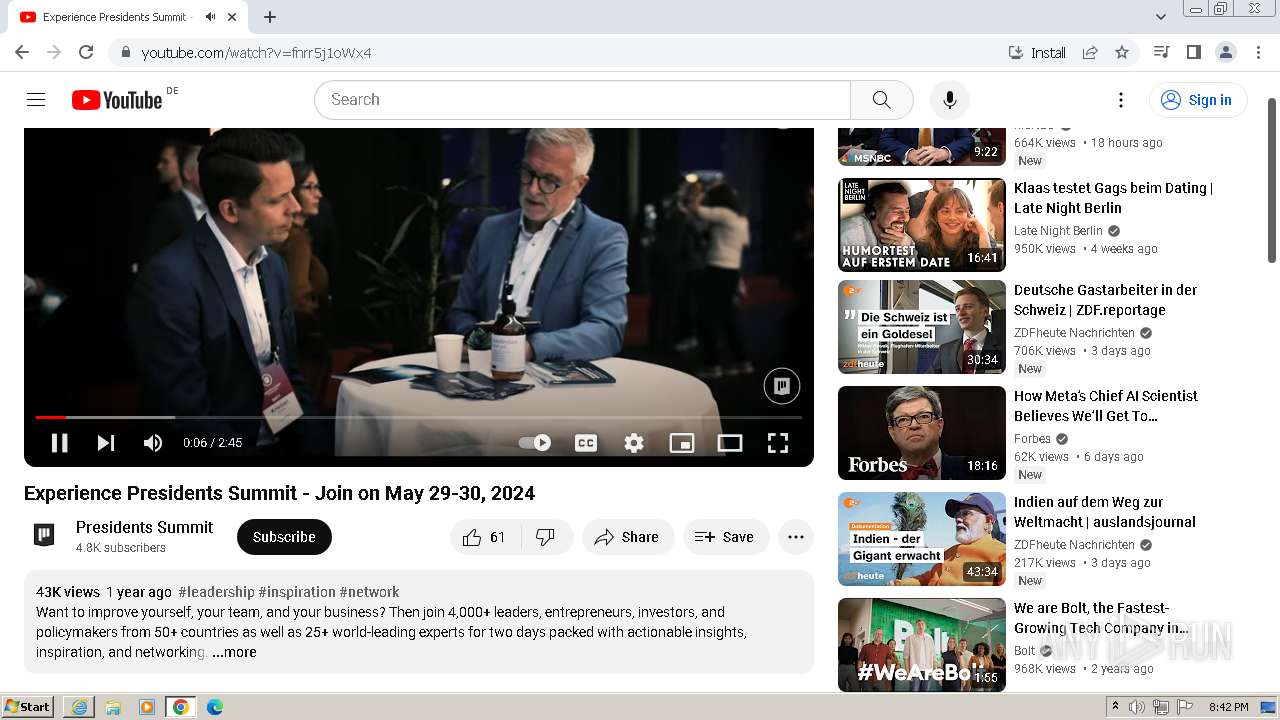Open the MSNBC video thumbnail
The height and width of the screenshot is (720, 1280).
point(922,146)
